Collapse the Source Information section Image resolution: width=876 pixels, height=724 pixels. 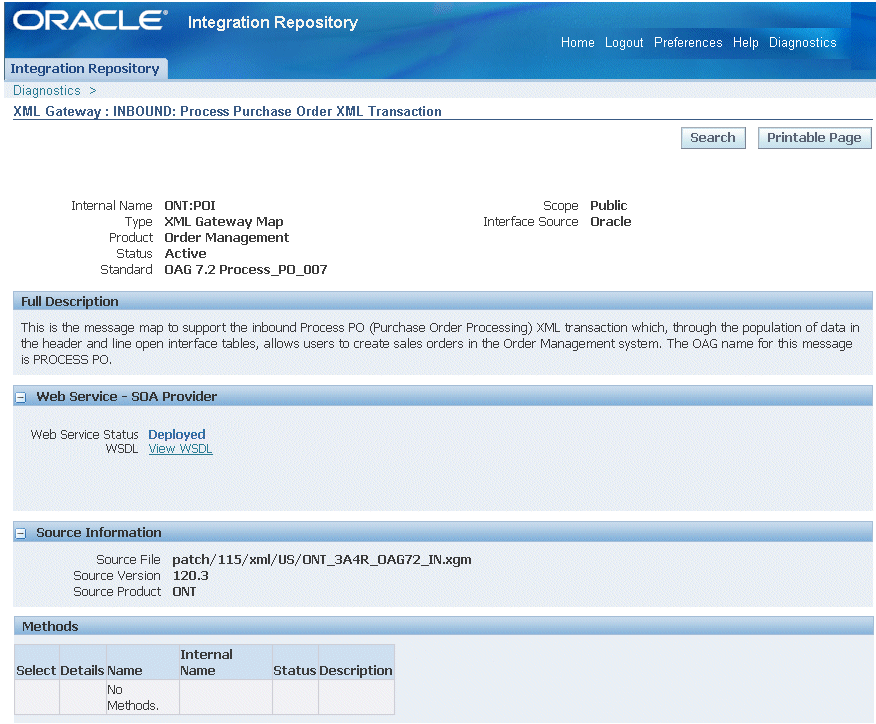pyautogui.click(x=21, y=534)
